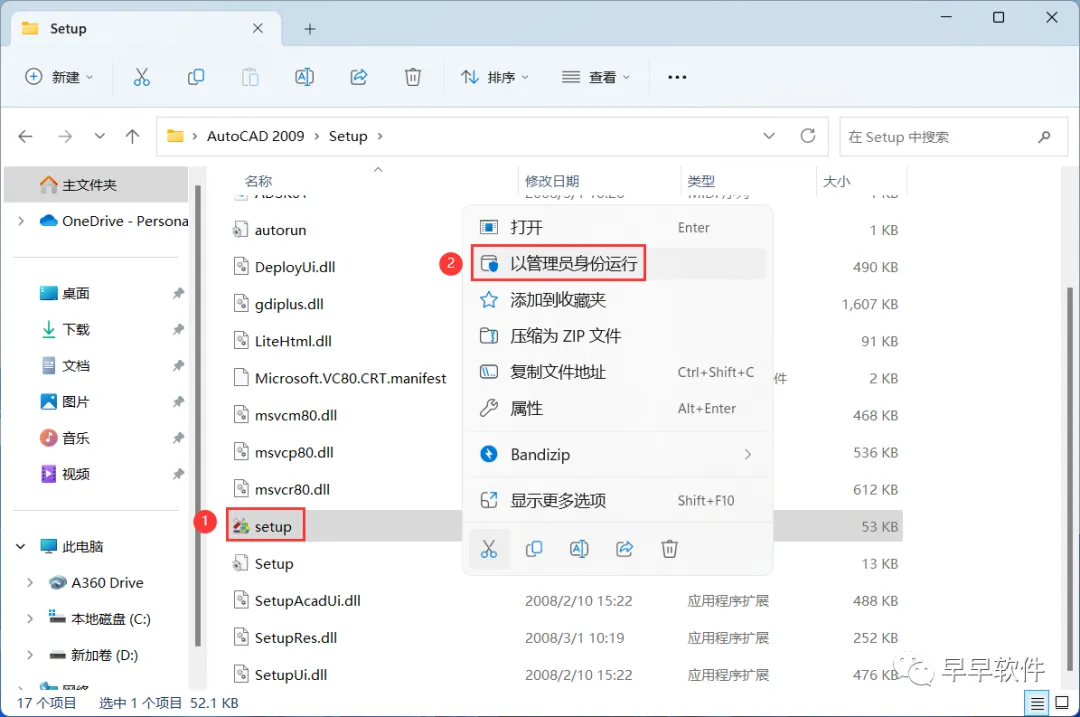This screenshot has height=717, width=1080.
Task: Click the Share icon in context menu bottom row
Action: pos(624,549)
